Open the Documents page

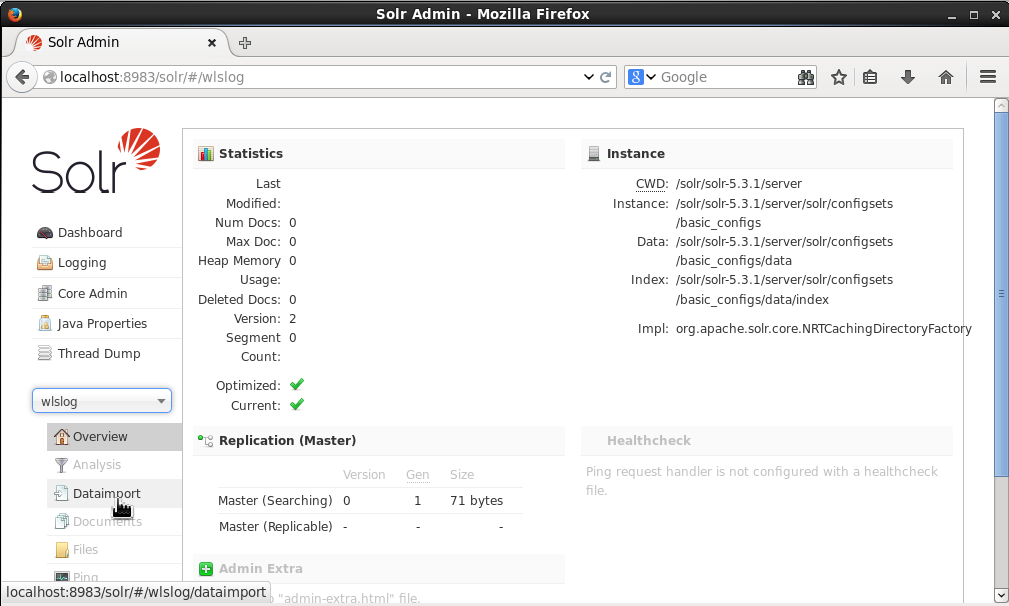[x=107, y=521]
